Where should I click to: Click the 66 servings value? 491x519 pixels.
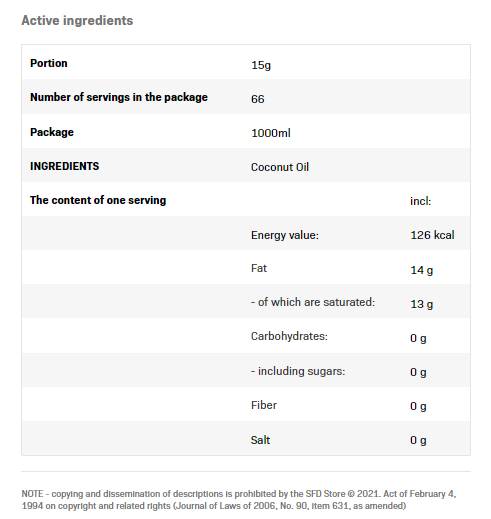257,99
